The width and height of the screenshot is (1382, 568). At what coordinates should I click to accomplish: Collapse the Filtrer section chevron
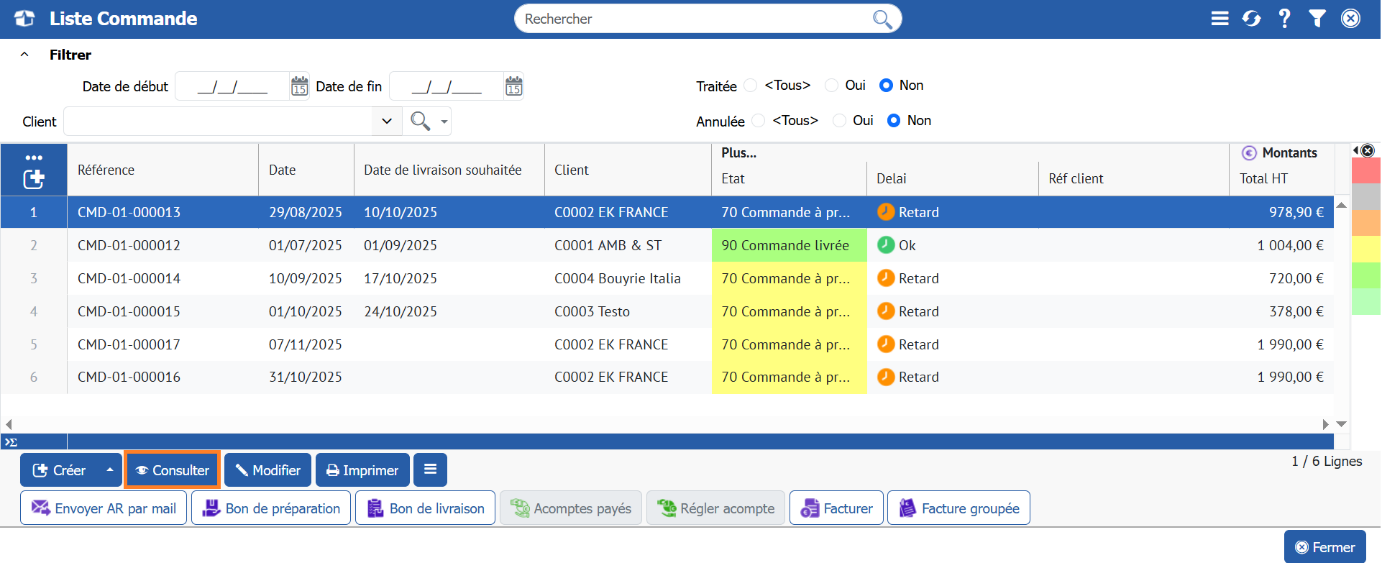(x=25, y=55)
